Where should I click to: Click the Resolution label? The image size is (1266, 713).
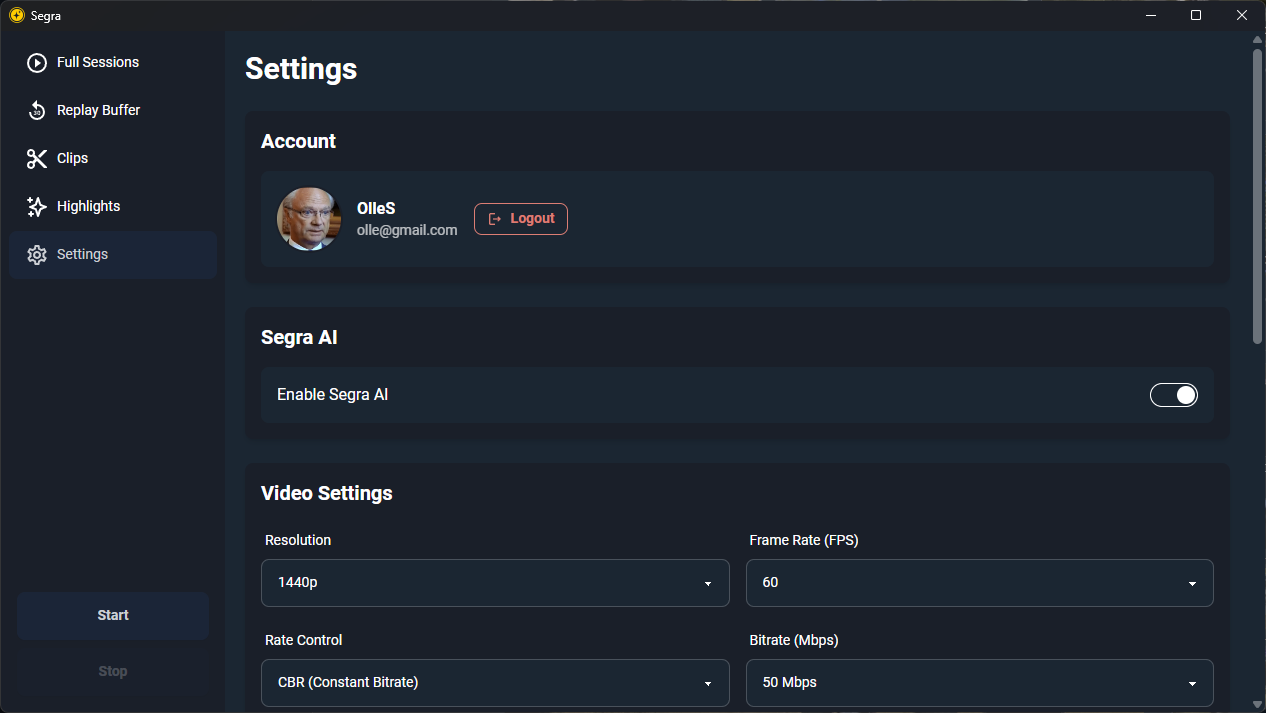pos(298,540)
